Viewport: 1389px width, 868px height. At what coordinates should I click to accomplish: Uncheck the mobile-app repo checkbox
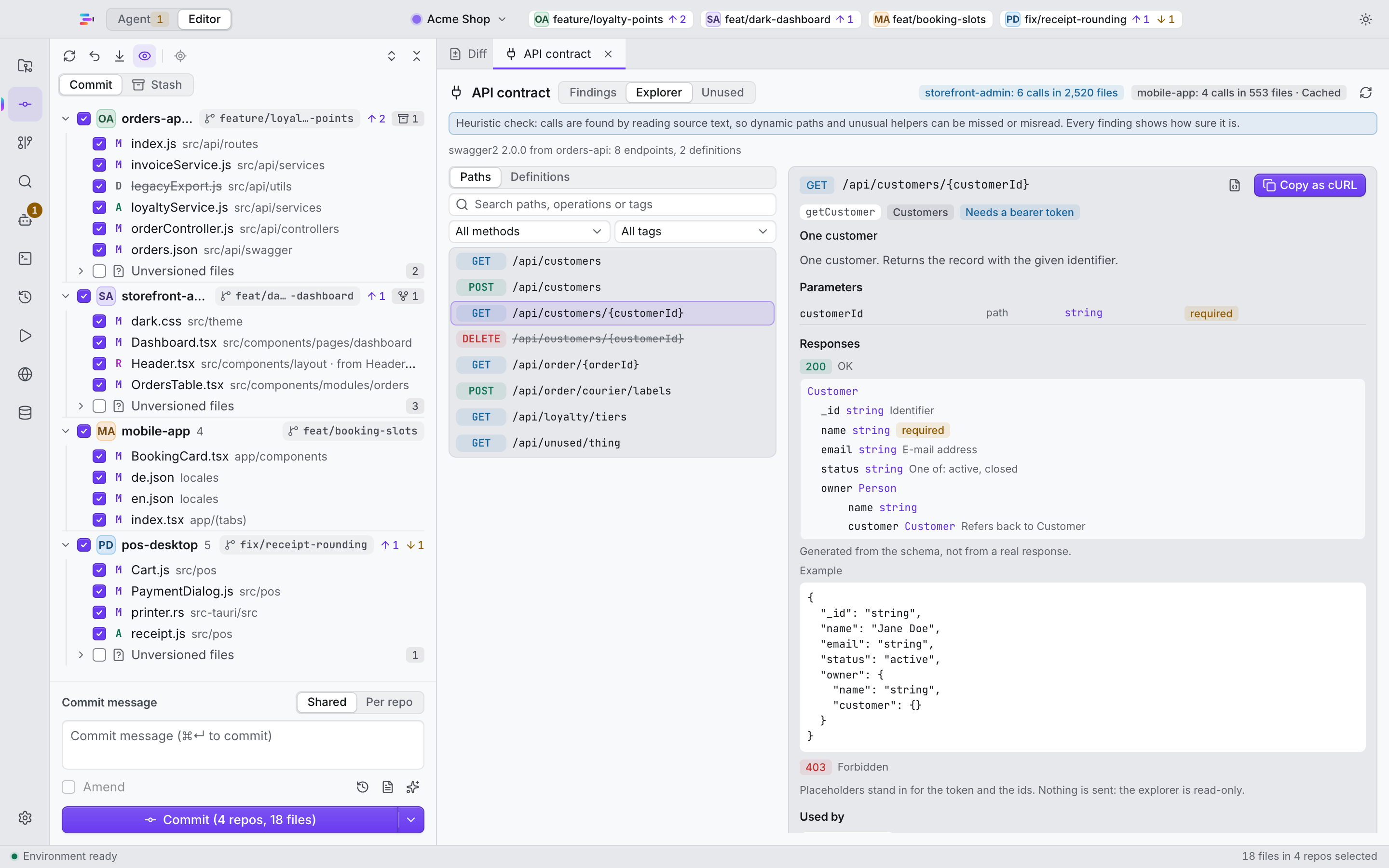pos(84,431)
